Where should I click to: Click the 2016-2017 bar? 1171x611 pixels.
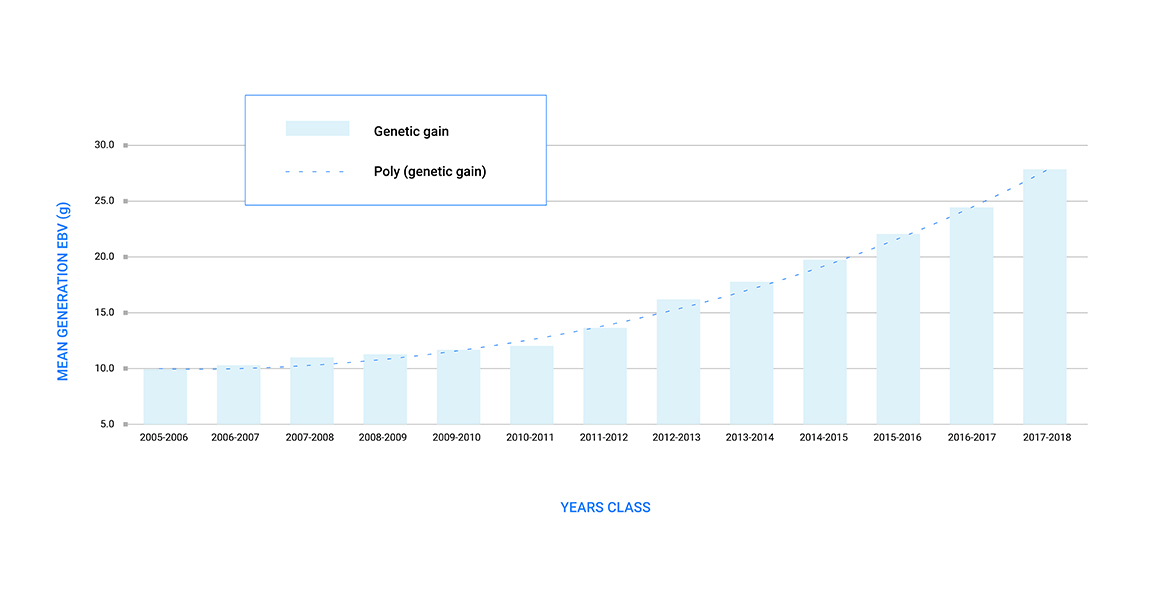click(x=971, y=317)
